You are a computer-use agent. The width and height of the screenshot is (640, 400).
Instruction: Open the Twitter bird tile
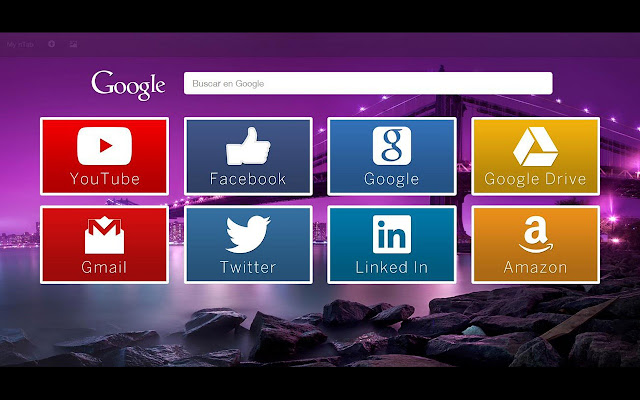[x=248, y=244]
